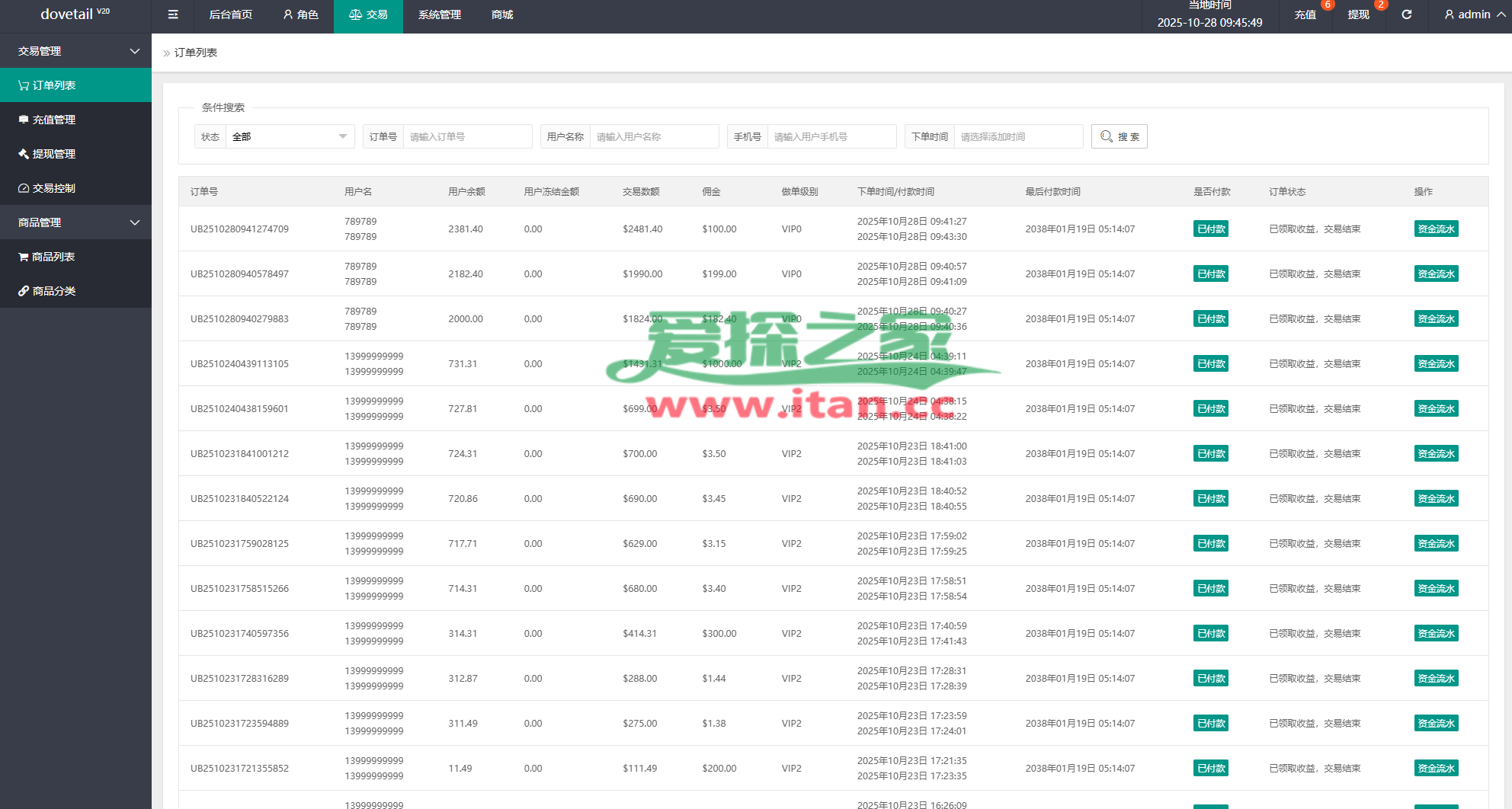Switch to the 商城 top menu

(x=502, y=14)
